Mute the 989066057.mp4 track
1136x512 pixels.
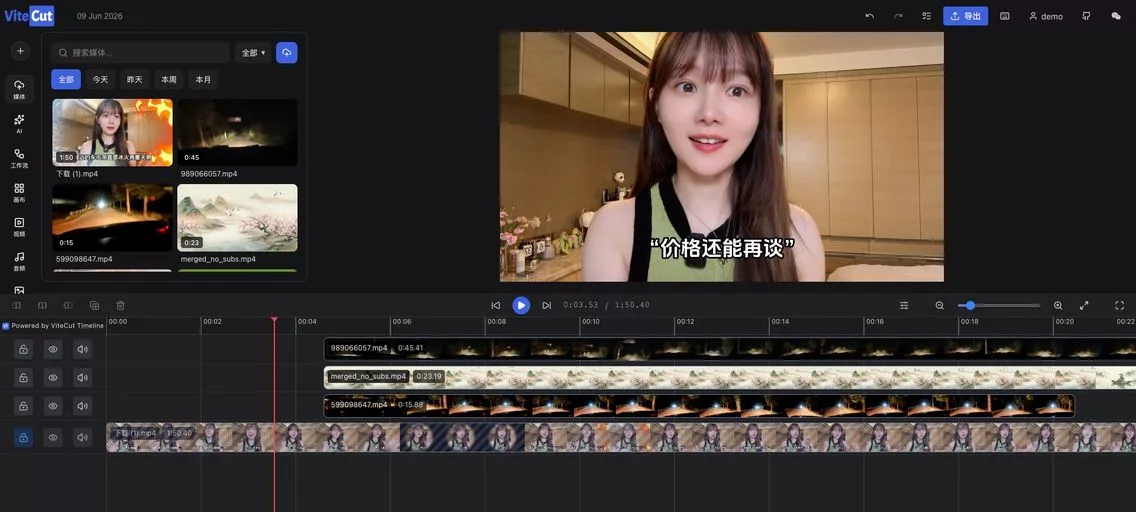coord(83,350)
